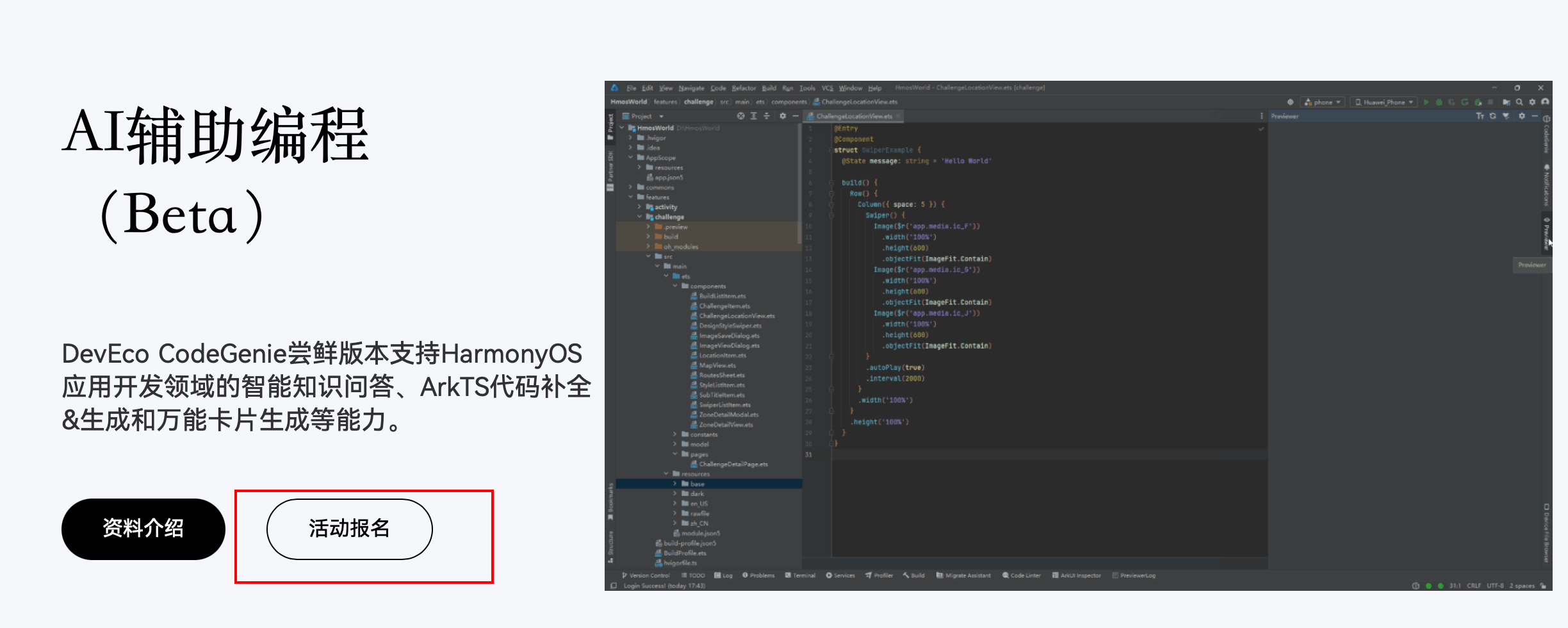1568x628 pixels.
Task: Open the File menu
Action: tap(631, 88)
